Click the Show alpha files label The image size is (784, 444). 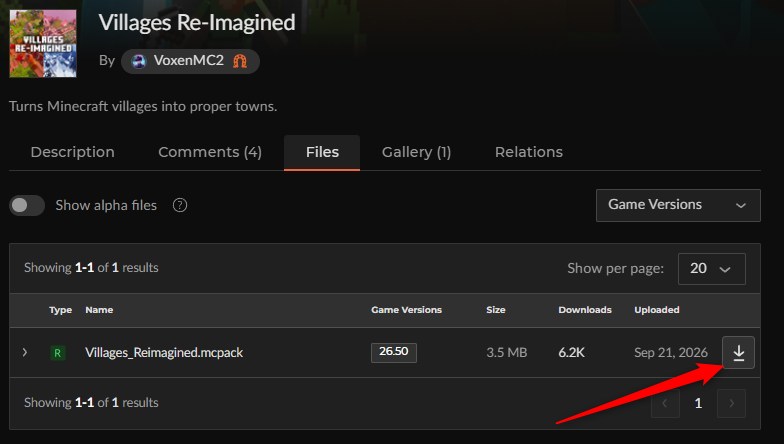106,206
